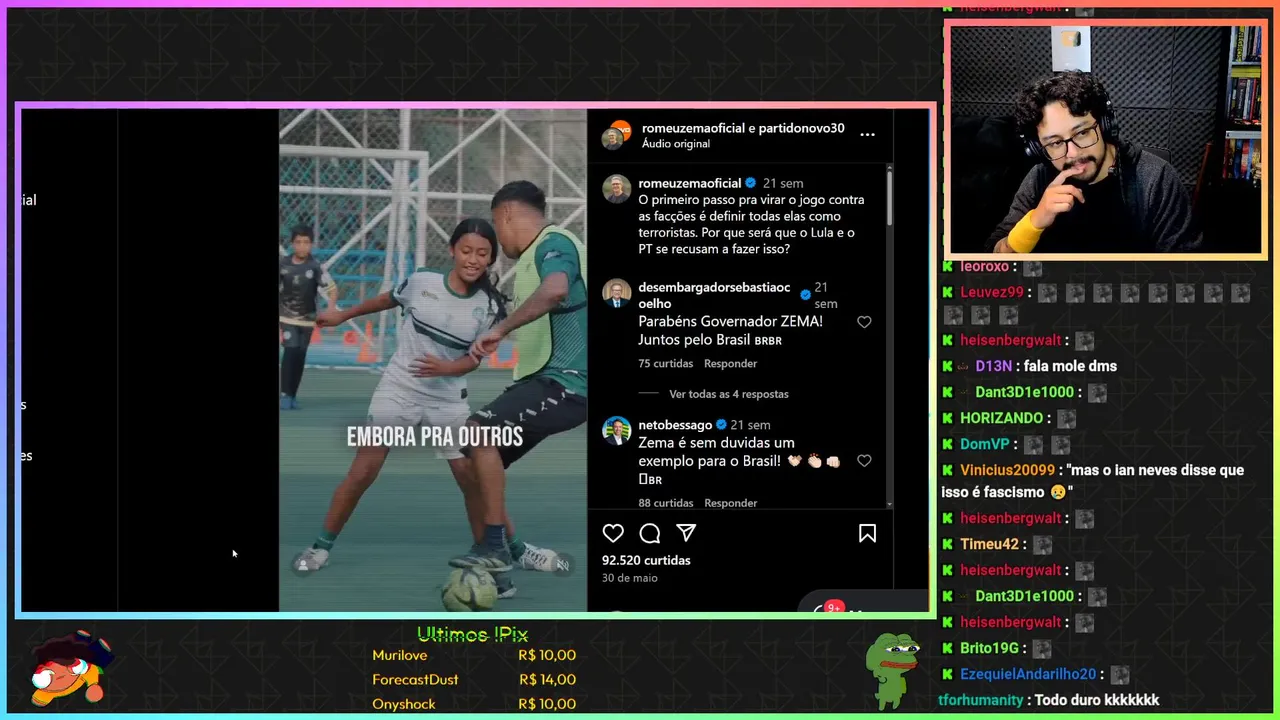Click the 'Ultimos !Pix' heading
This screenshot has height=720, width=1280.
(472, 634)
